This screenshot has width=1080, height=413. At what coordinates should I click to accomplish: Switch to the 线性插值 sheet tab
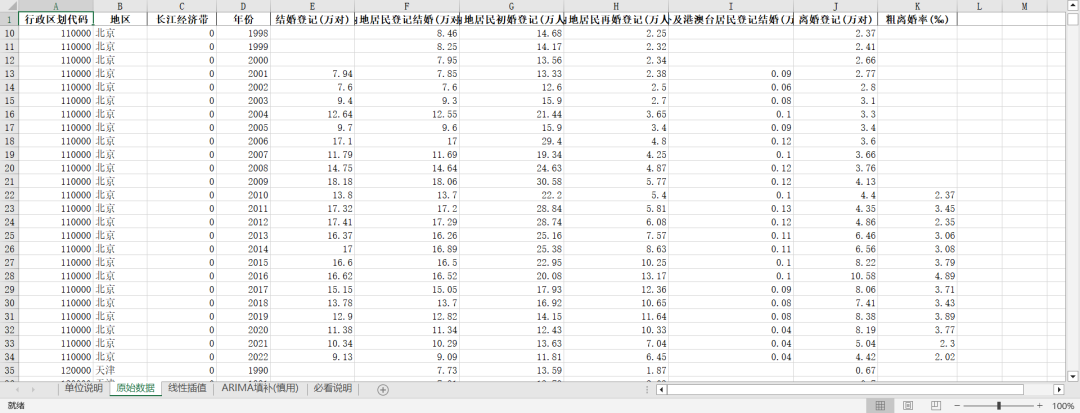click(x=187, y=388)
